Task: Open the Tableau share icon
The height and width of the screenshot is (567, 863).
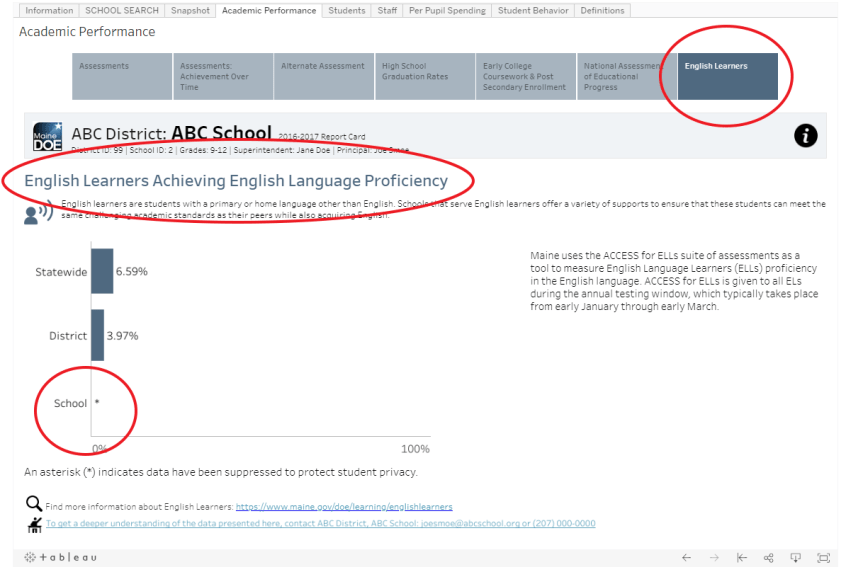Action: [x=769, y=557]
